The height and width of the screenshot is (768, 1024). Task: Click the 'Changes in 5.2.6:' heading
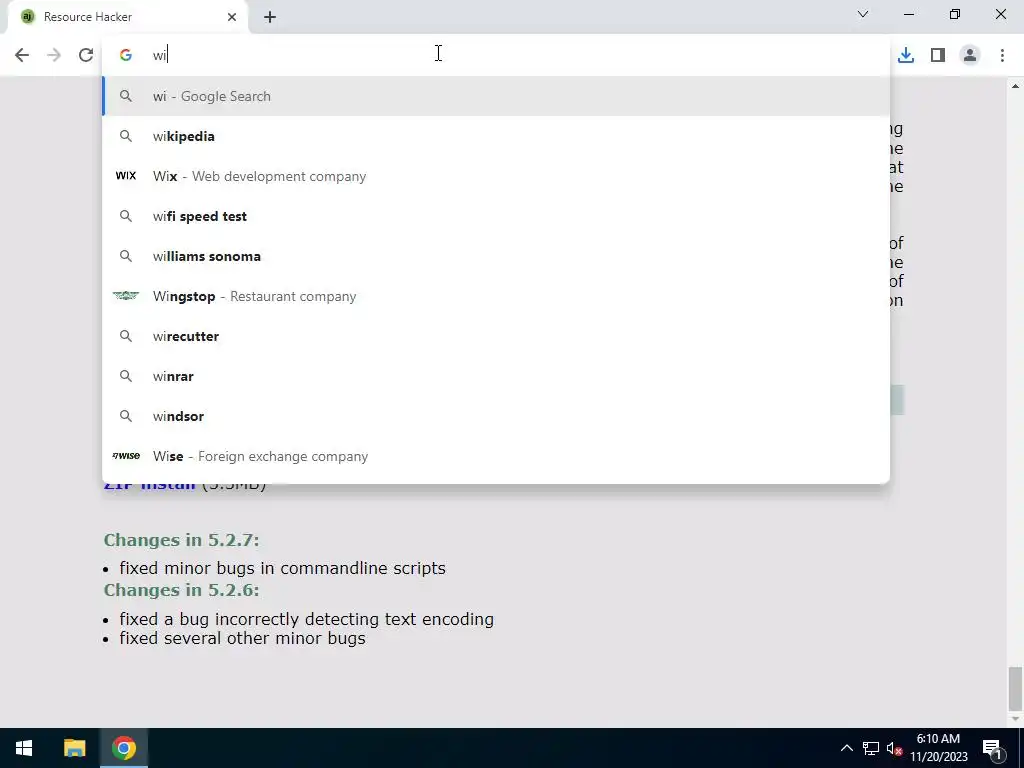[x=181, y=590]
